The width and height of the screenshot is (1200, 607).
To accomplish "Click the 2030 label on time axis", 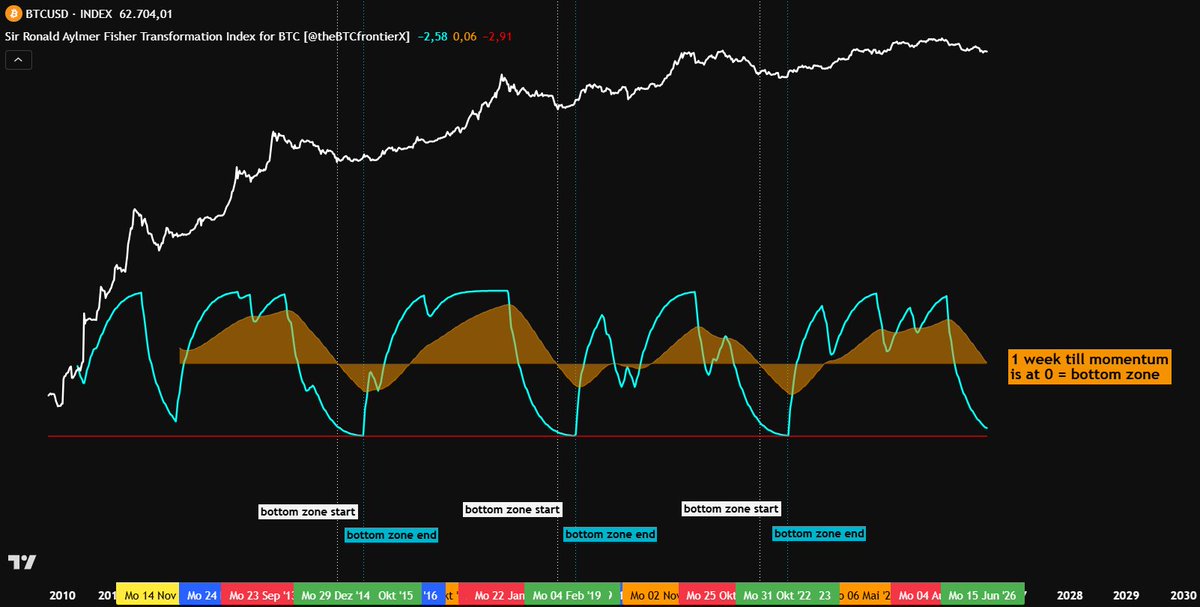I will (x=1182, y=595).
